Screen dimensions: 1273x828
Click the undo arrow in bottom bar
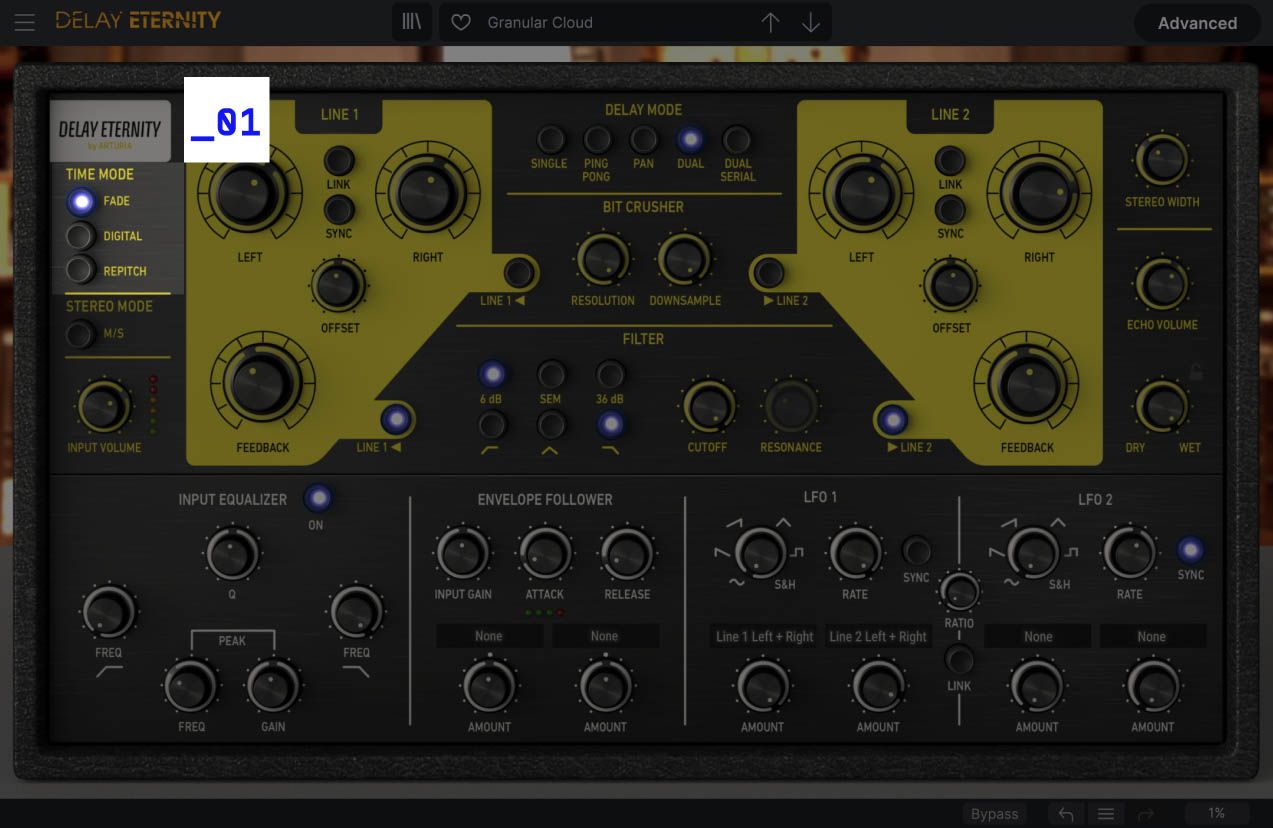click(x=1066, y=814)
